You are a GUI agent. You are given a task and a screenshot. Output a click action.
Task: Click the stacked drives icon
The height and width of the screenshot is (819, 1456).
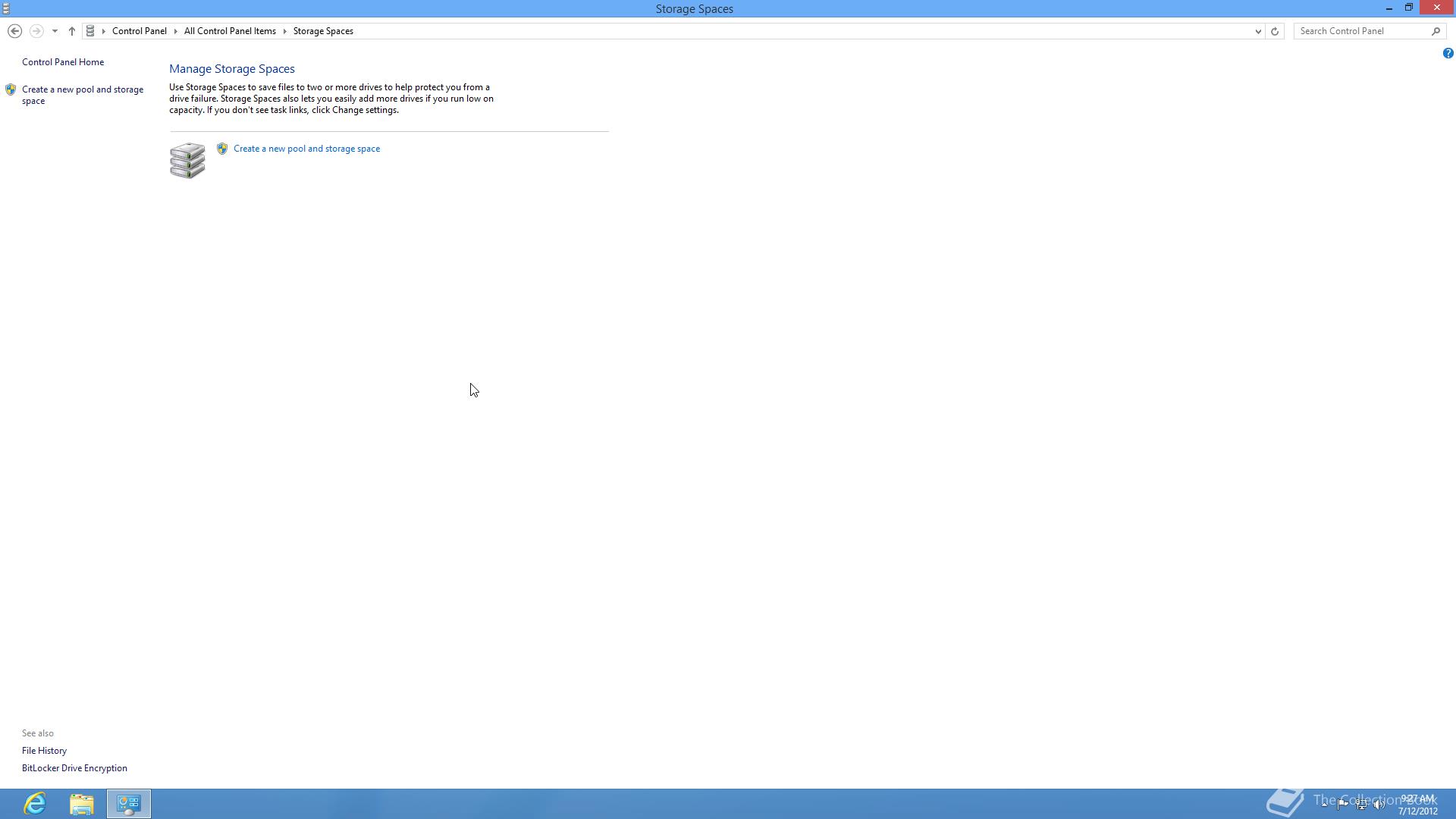click(187, 160)
